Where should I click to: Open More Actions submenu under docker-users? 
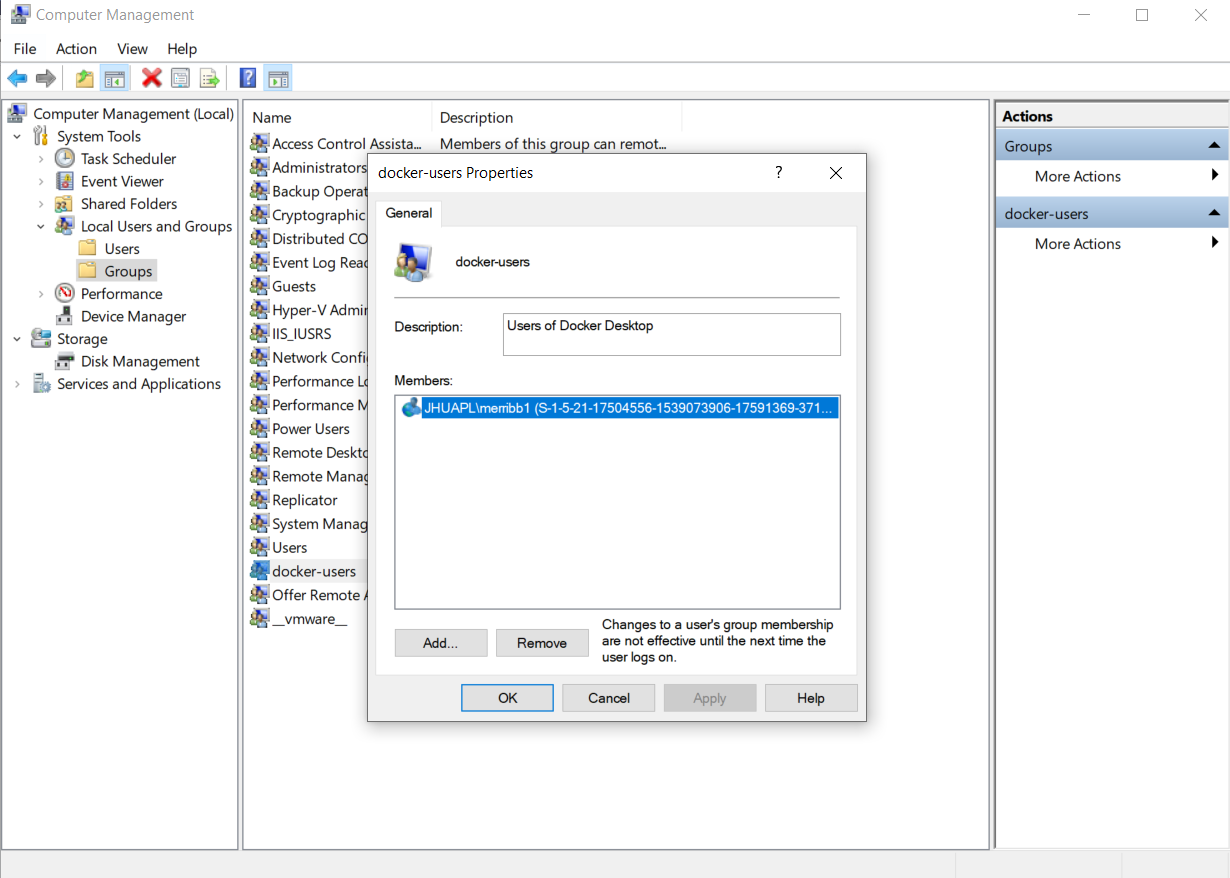[1111, 243]
